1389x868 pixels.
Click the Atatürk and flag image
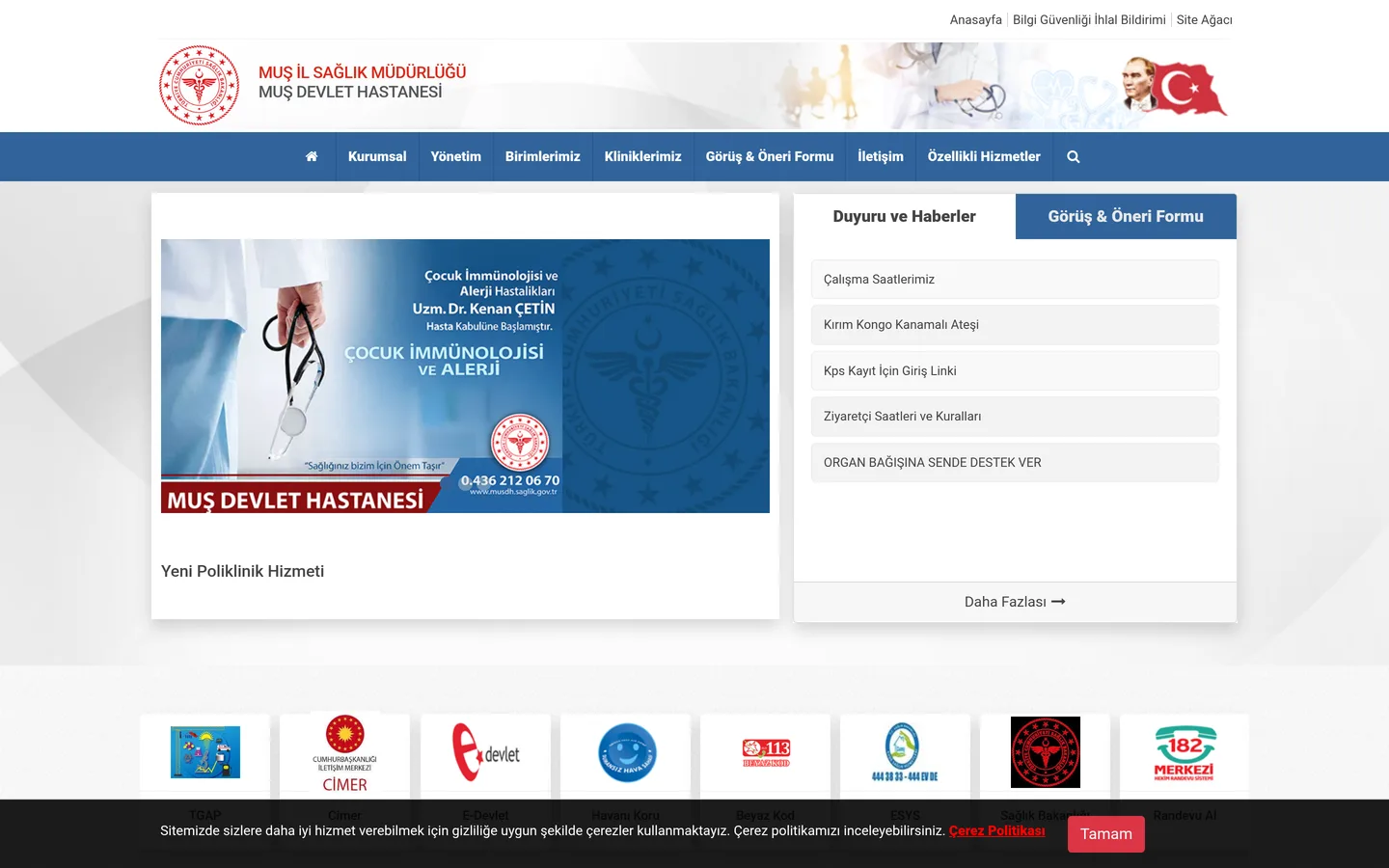pyautogui.click(x=1175, y=87)
